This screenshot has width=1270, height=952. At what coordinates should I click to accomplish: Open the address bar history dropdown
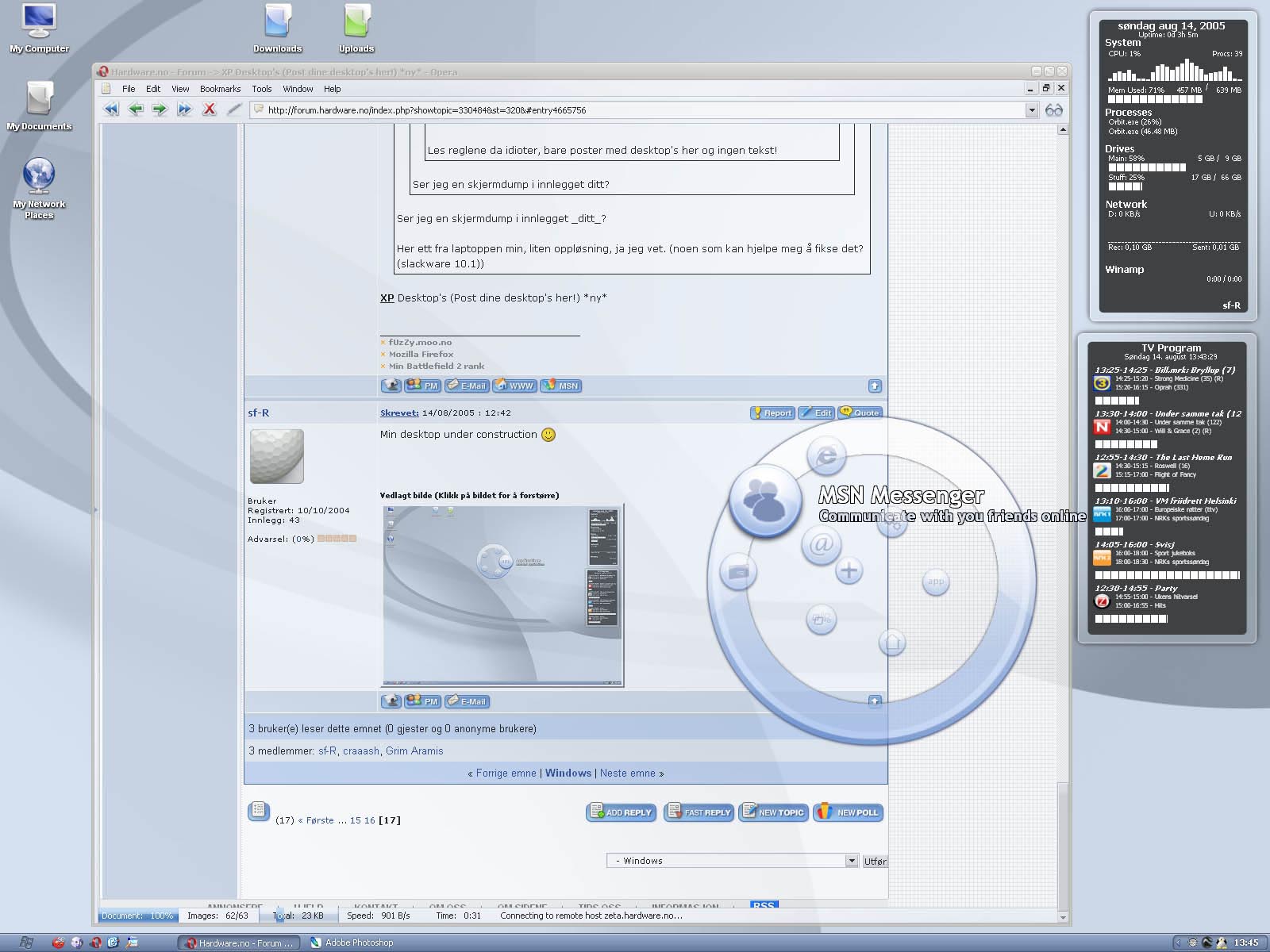coord(1032,110)
